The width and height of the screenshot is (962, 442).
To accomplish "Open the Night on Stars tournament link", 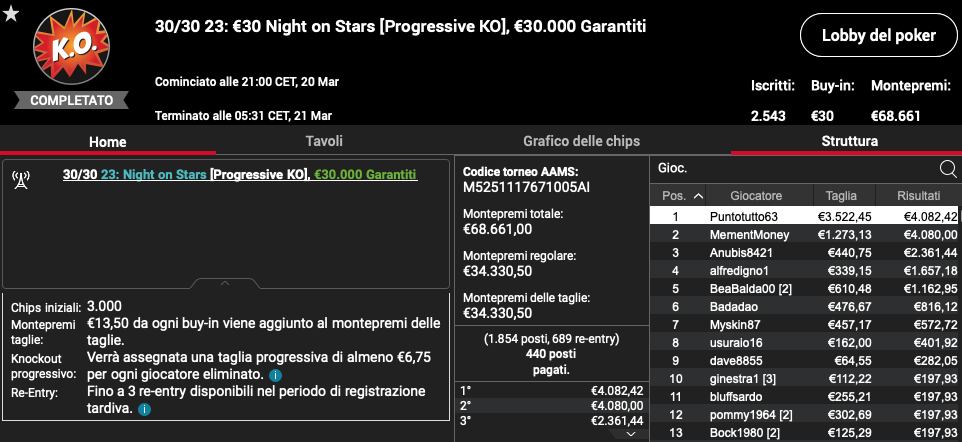I will [x=153, y=175].
